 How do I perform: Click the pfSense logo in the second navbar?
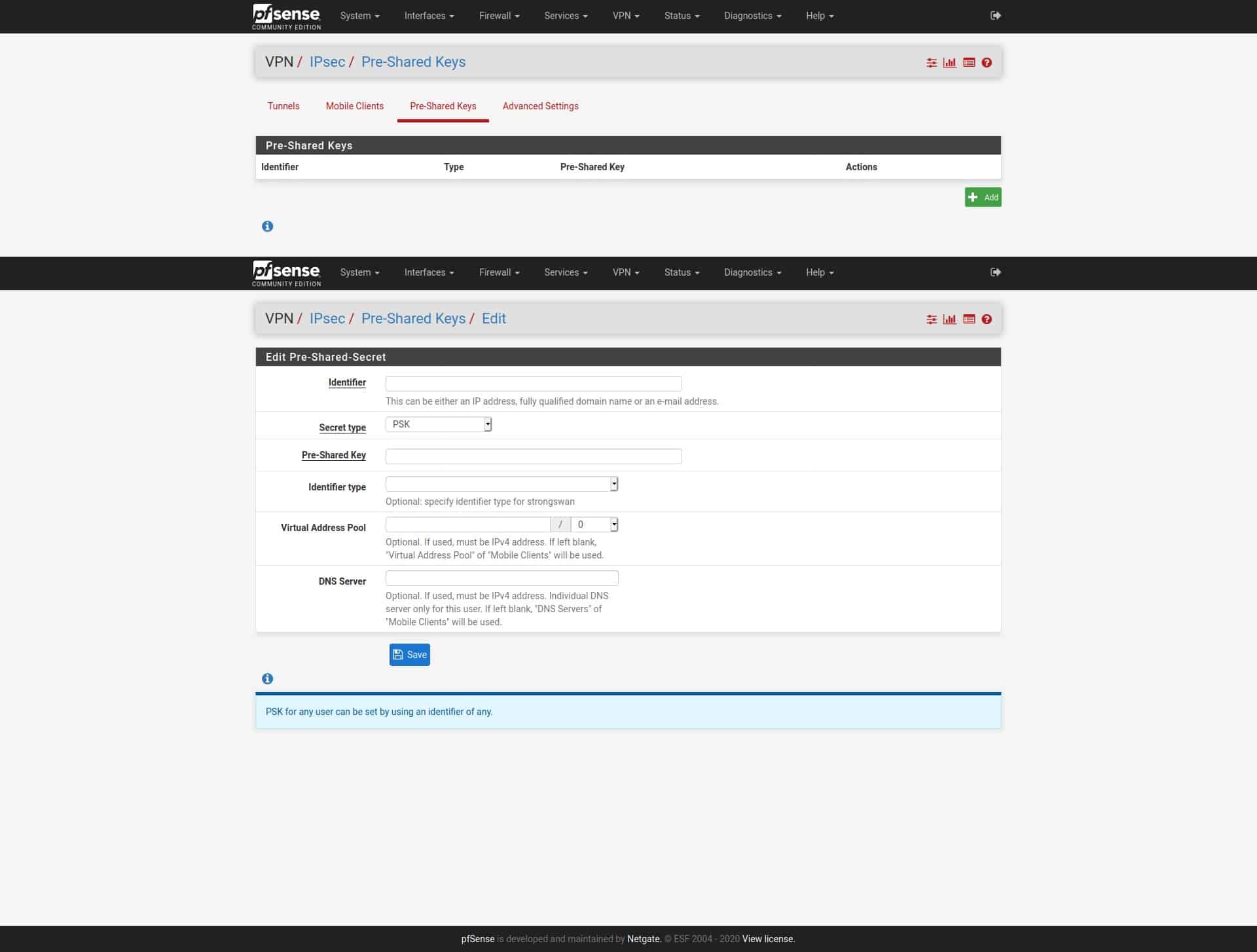click(x=286, y=273)
